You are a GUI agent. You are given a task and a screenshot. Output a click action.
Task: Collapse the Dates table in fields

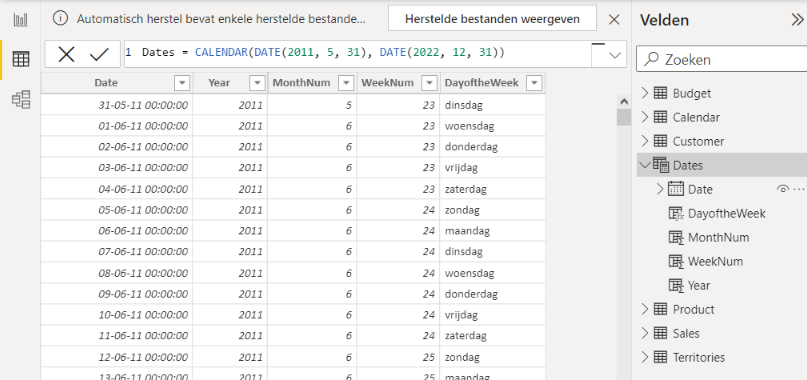pos(644,165)
